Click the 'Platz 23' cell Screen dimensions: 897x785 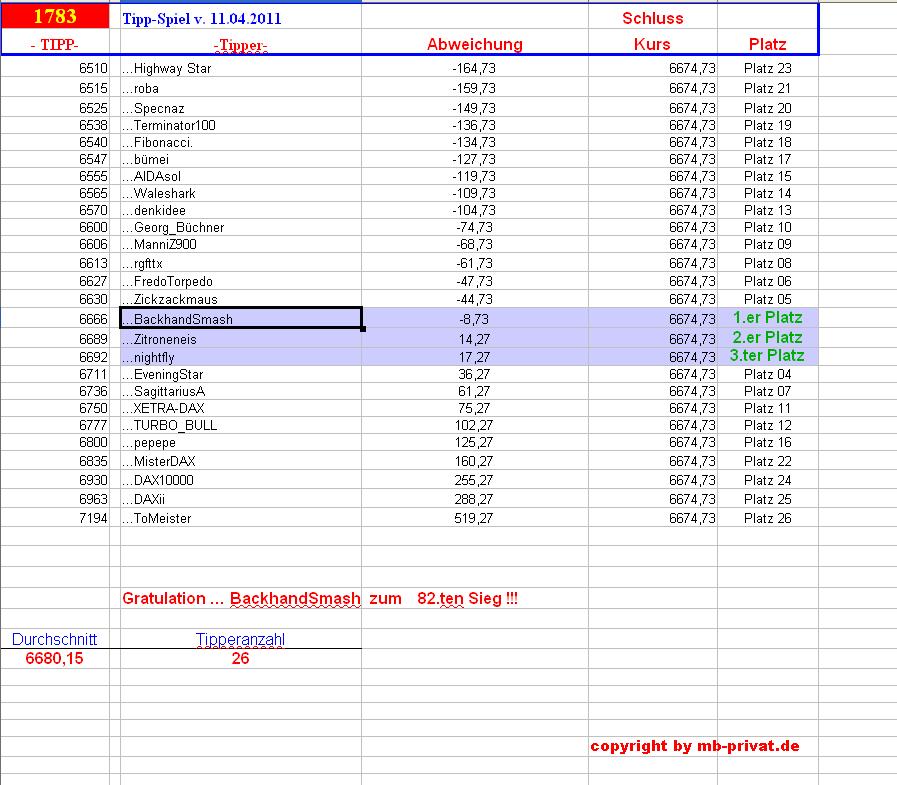point(768,69)
